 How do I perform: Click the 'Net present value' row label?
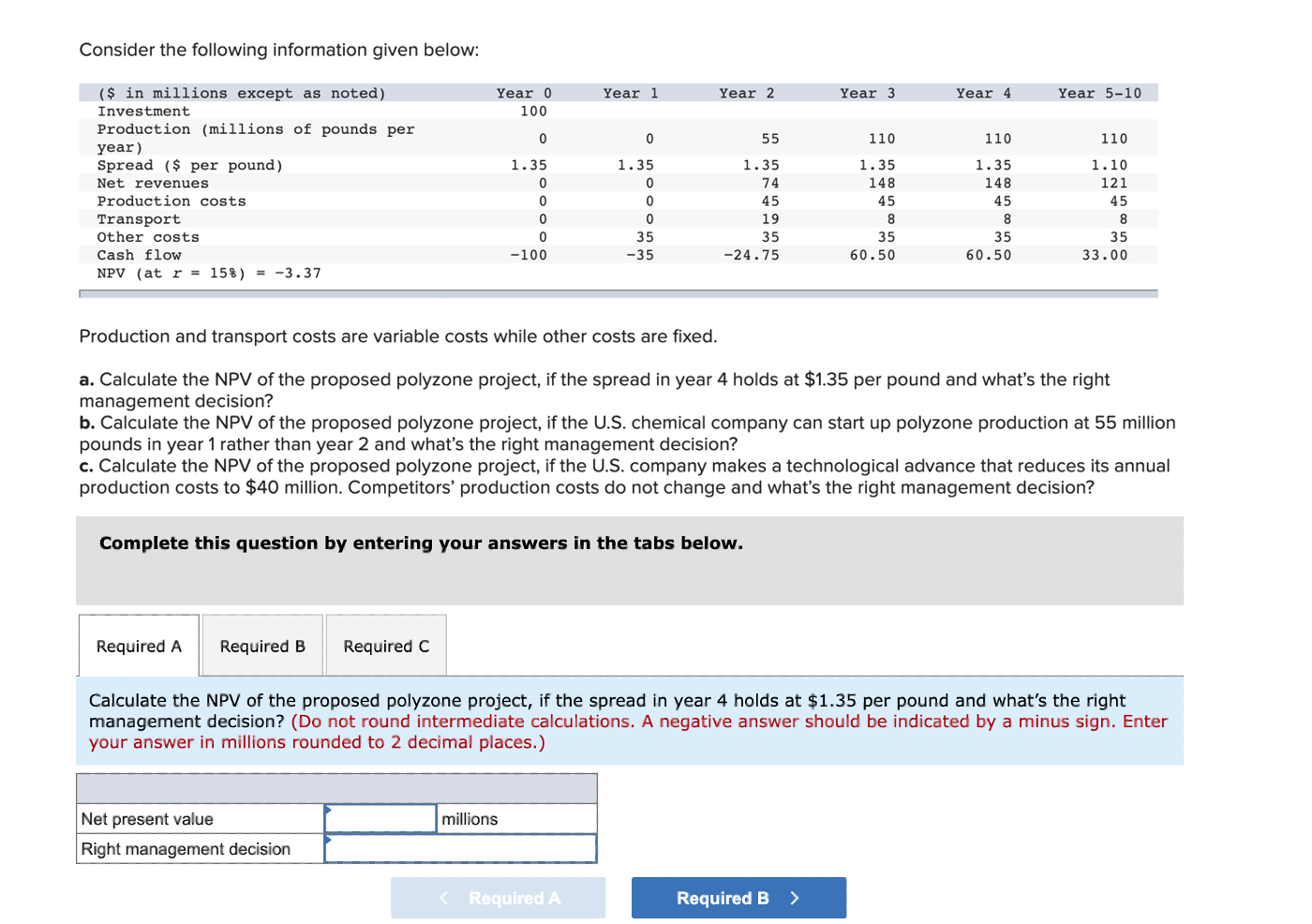(x=147, y=819)
